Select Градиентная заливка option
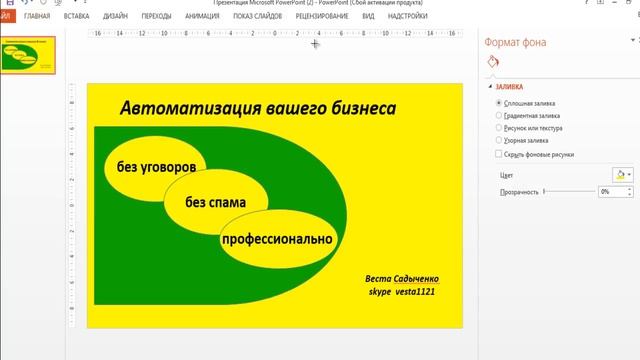 (x=498, y=116)
